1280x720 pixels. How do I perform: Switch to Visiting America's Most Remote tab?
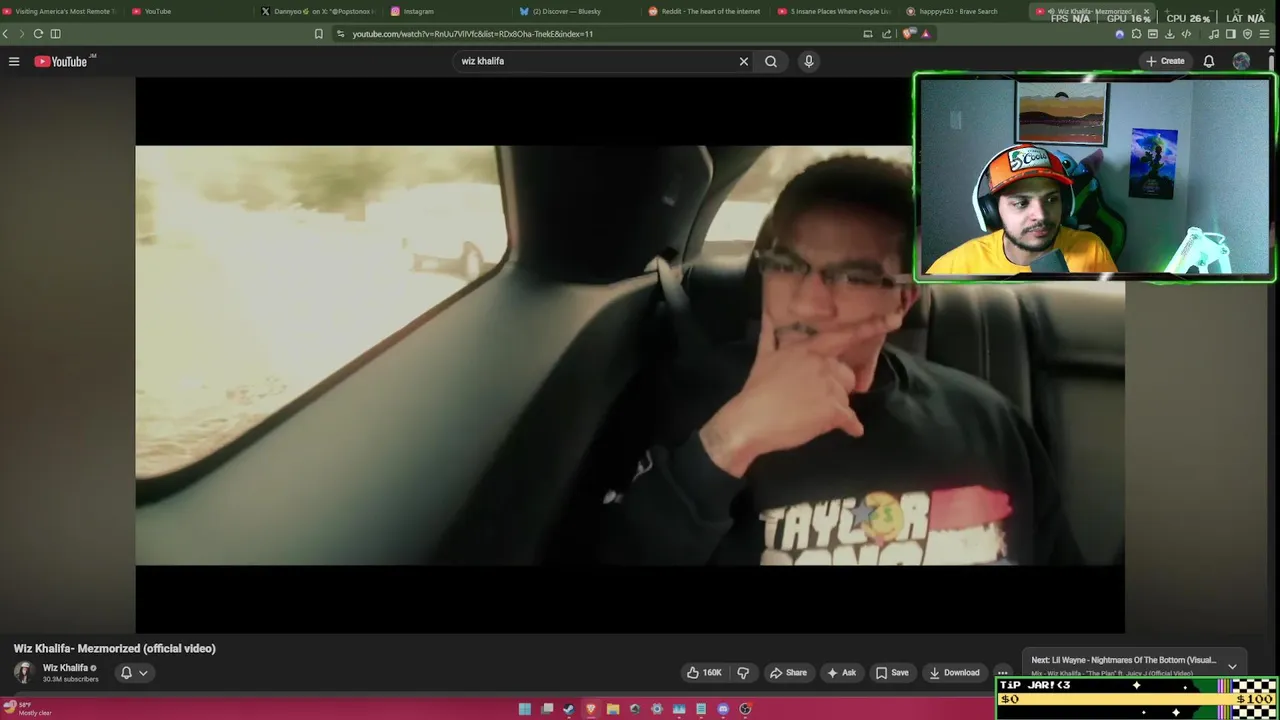tap(59, 11)
